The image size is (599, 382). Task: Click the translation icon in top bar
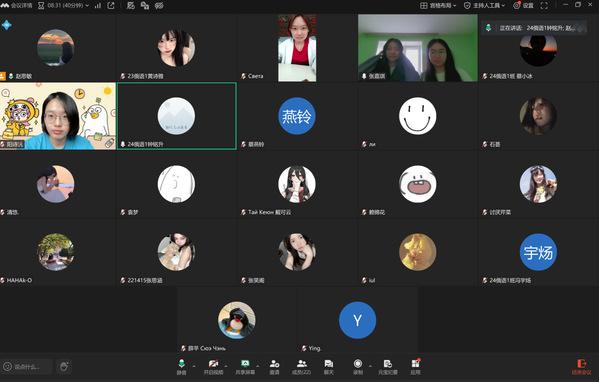pyautogui.click(x=145, y=5)
